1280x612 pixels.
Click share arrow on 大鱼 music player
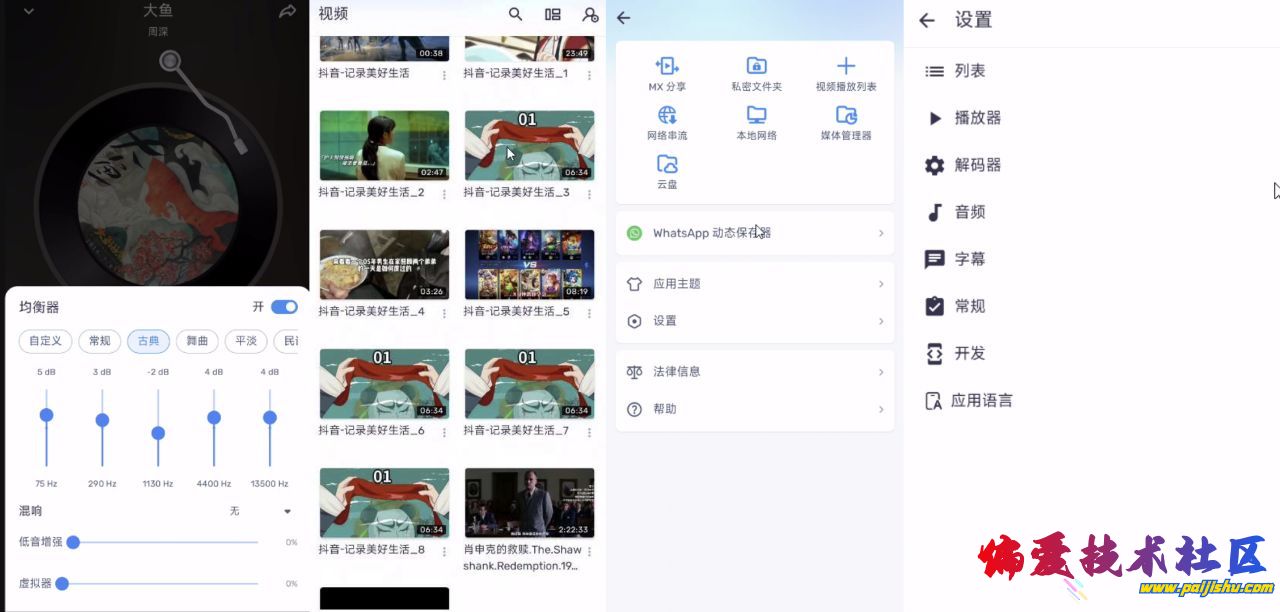point(287,12)
